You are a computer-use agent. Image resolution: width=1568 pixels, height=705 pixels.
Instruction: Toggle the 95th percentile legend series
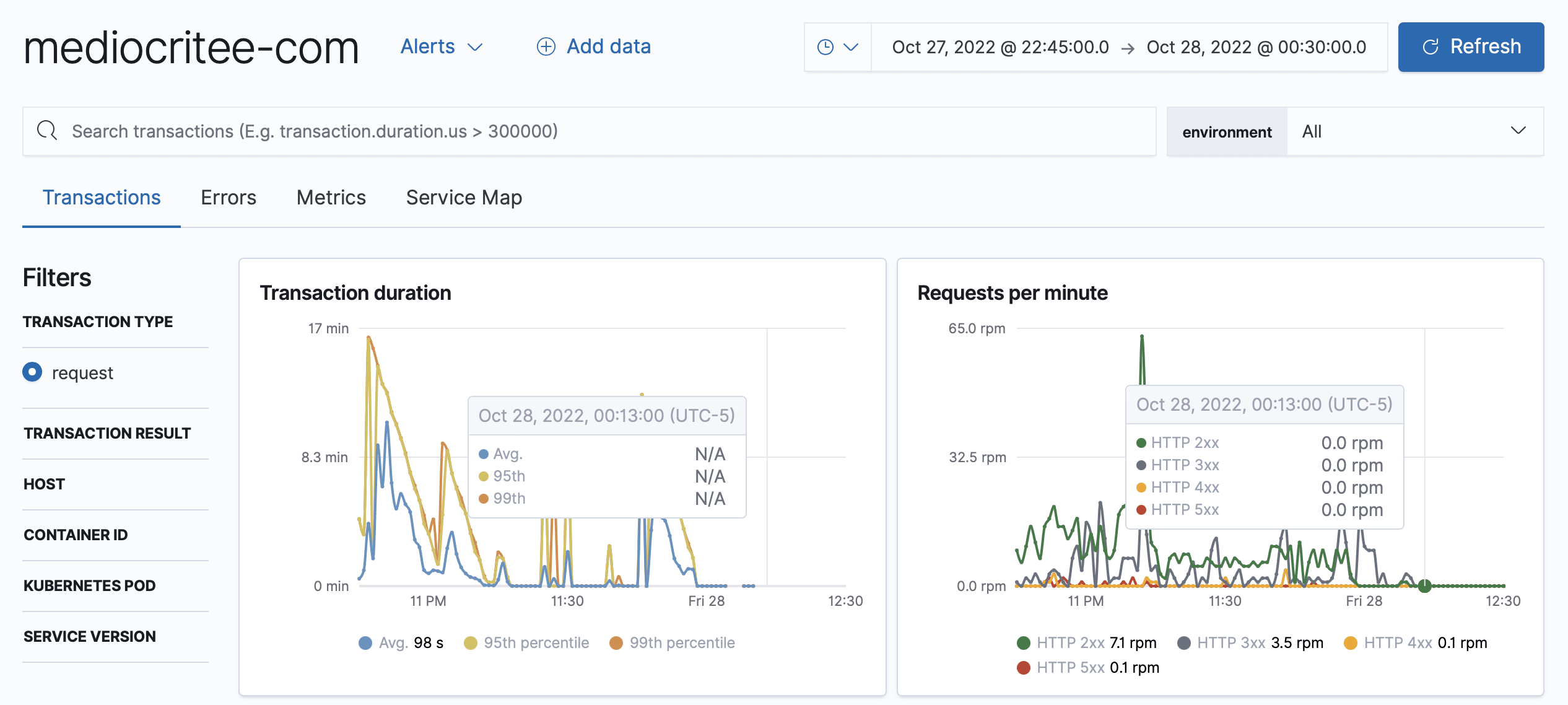pyautogui.click(x=536, y=643)
